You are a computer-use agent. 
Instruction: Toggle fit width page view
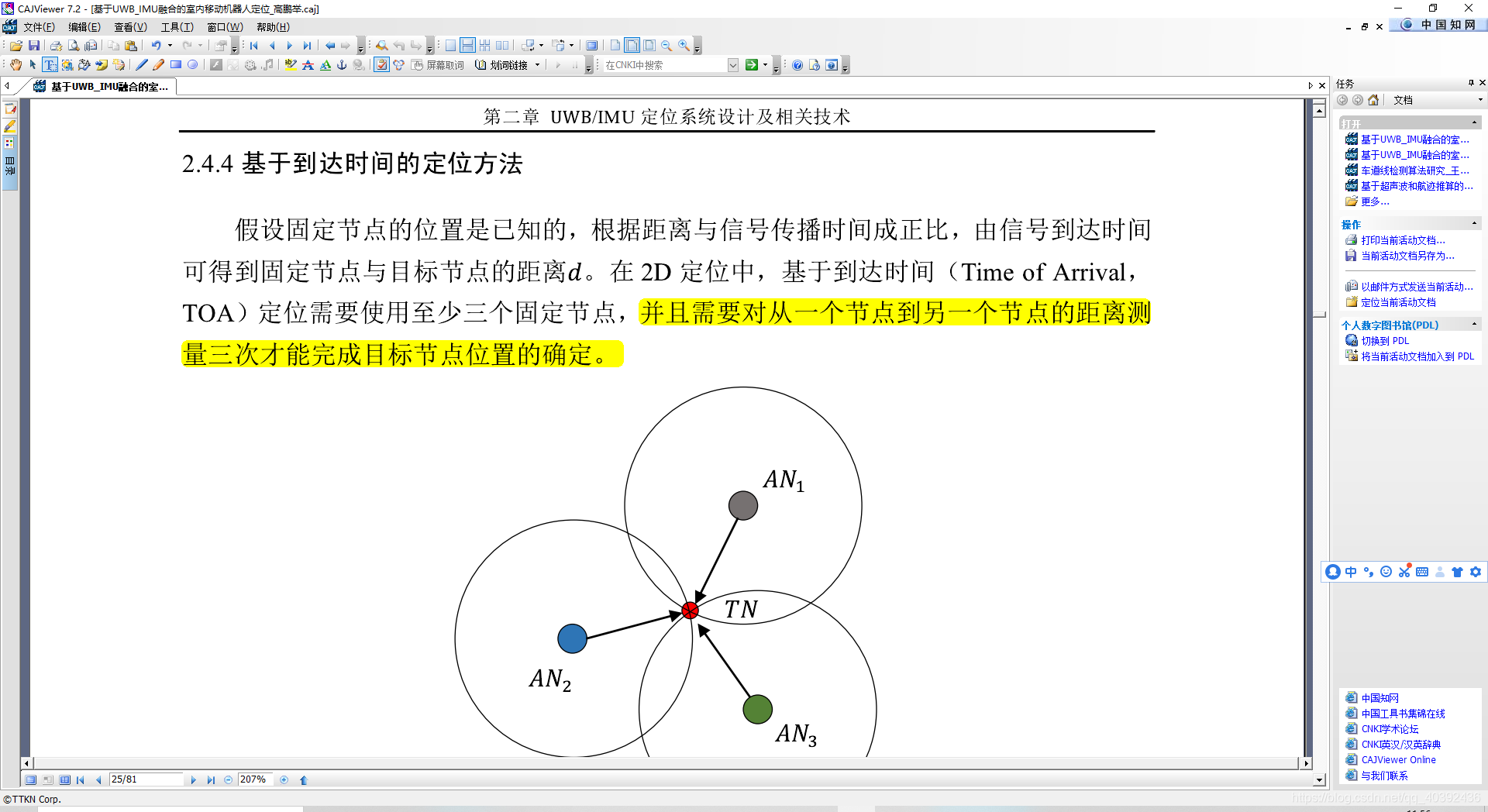click(x=632, y=46)
